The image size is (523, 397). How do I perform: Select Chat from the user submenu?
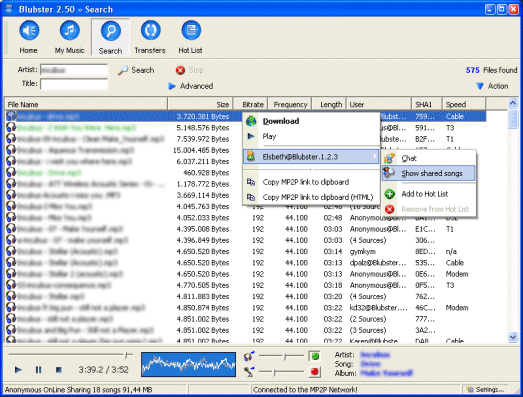pyautogui.click(x=429, y=158)
